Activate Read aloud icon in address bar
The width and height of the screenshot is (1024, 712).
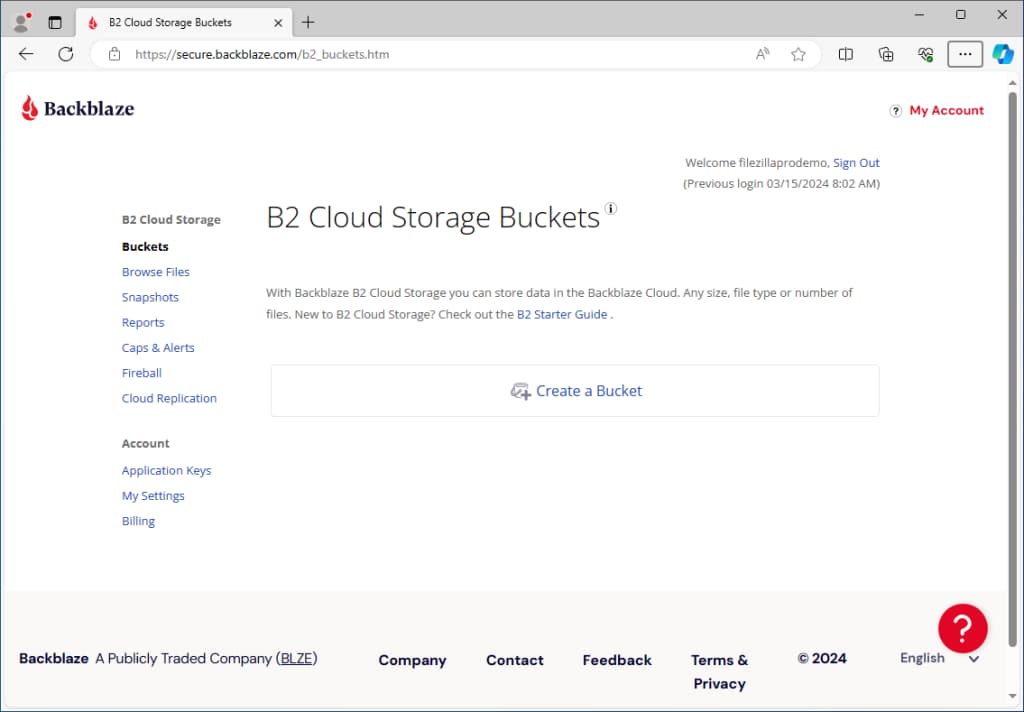(x=762, y=54)
